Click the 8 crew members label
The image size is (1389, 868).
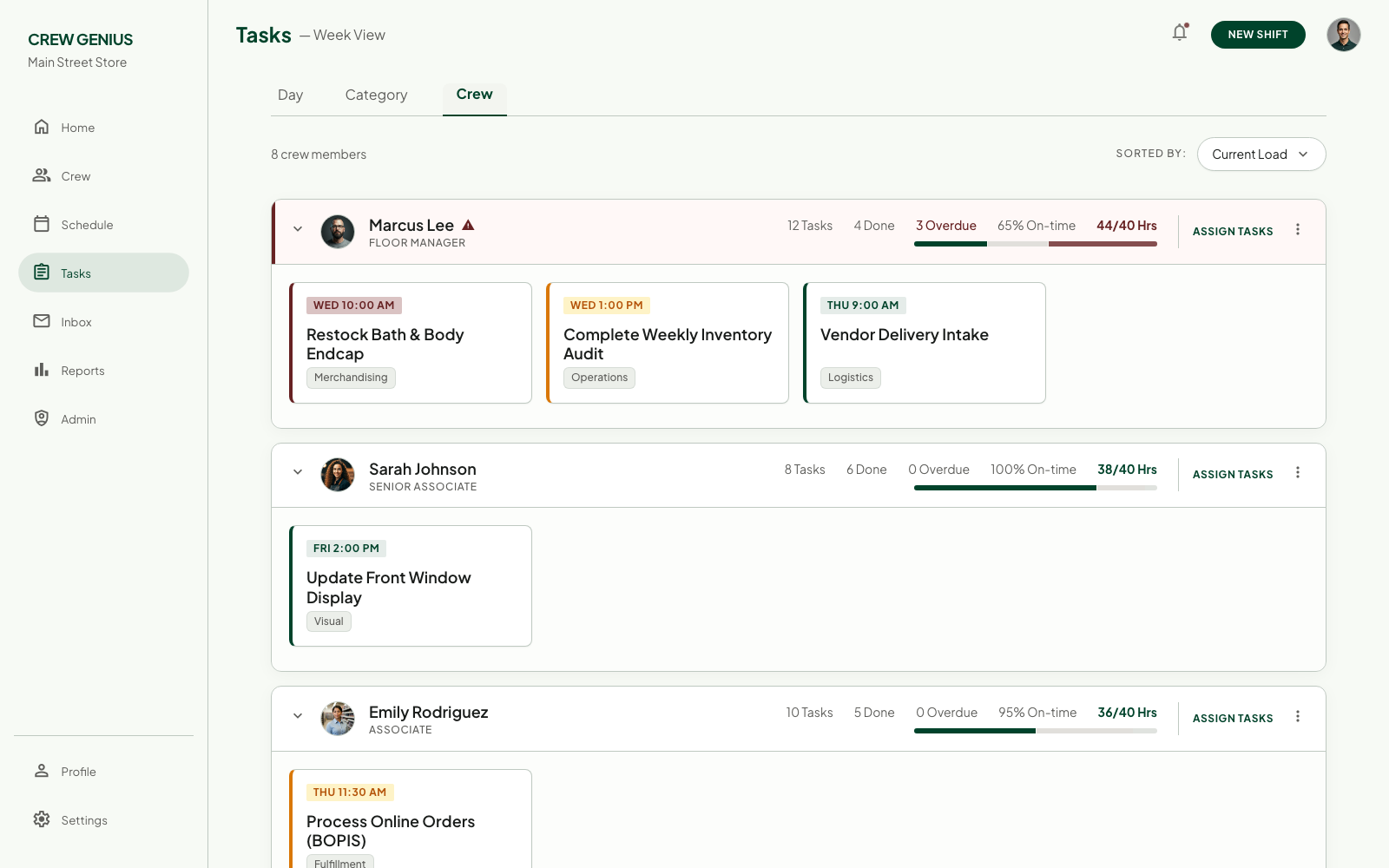[x=319, y=155]
